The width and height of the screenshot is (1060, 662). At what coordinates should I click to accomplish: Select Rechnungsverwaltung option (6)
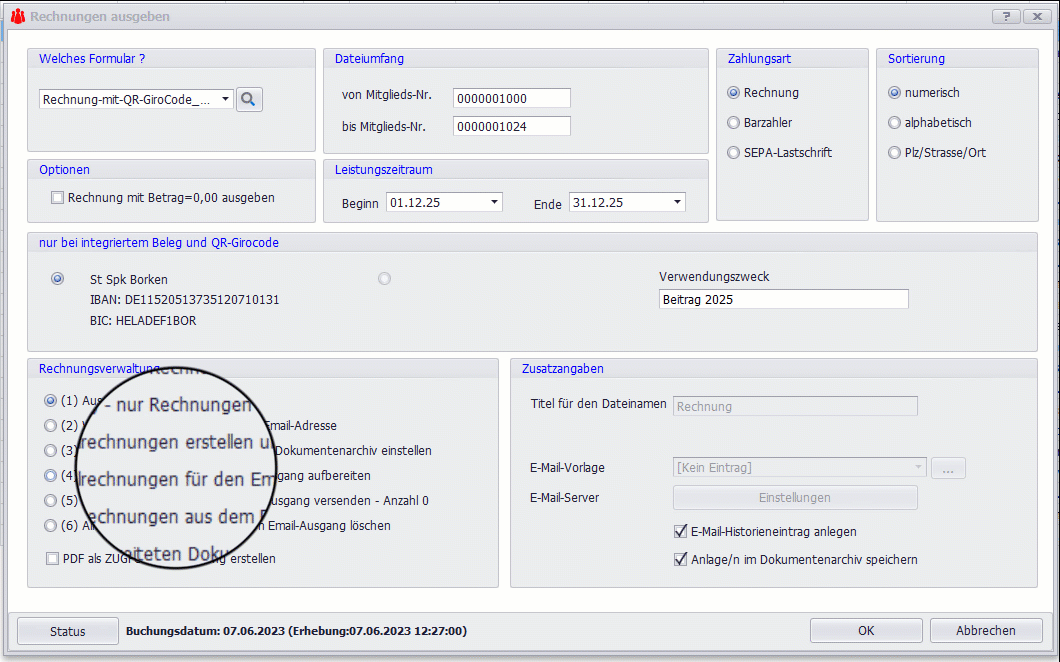50,525
